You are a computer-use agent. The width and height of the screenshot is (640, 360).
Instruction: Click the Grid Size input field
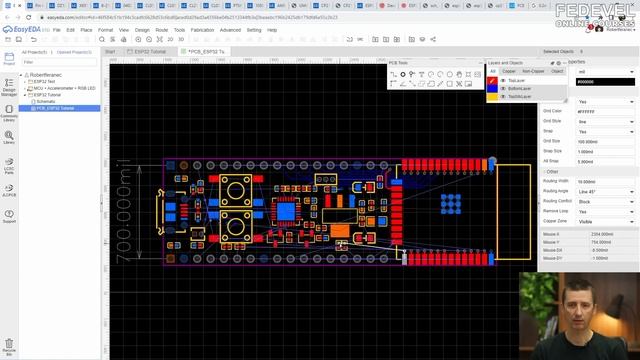coord(605,142)
